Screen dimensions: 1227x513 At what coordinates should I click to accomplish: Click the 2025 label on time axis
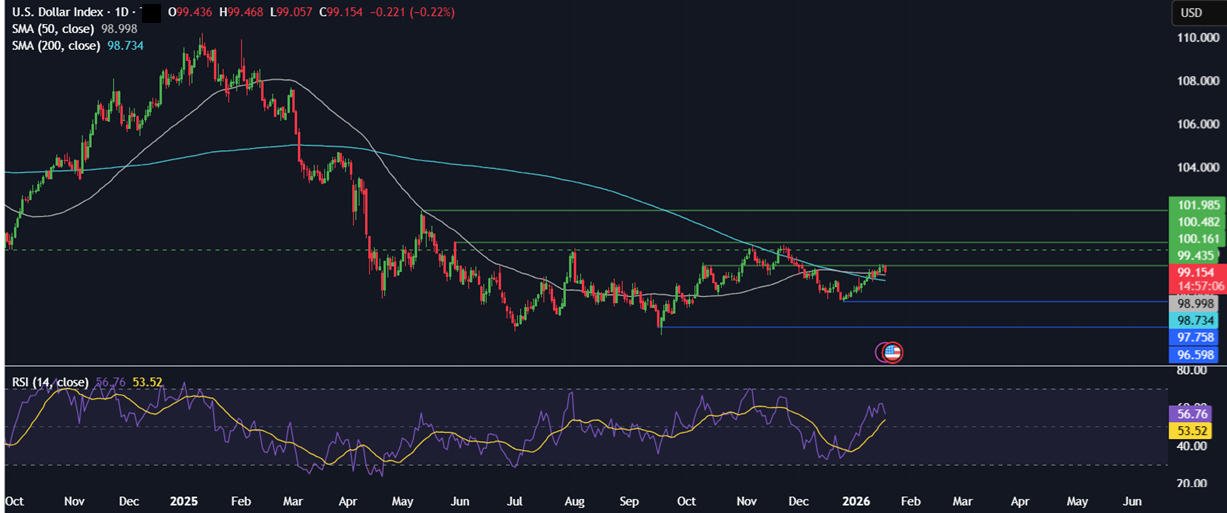pyautogui.click(x=185, y=499)
